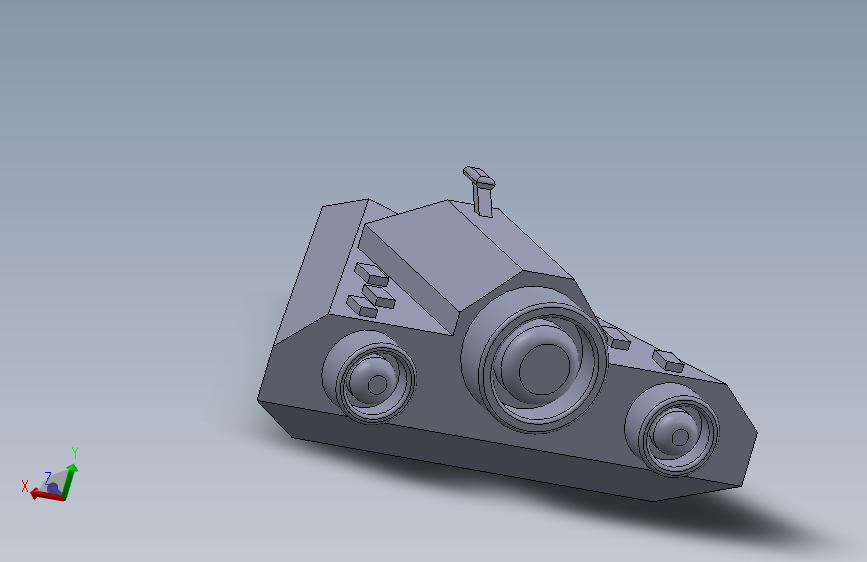Select the small round lens at the right end
This screenshot has height=562, width=867.
click(672, 429)
